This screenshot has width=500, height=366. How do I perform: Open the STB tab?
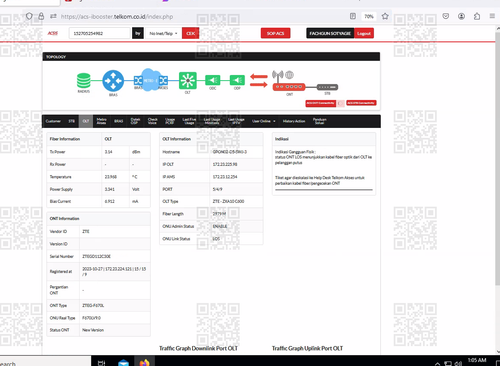[x=71, y=121]
